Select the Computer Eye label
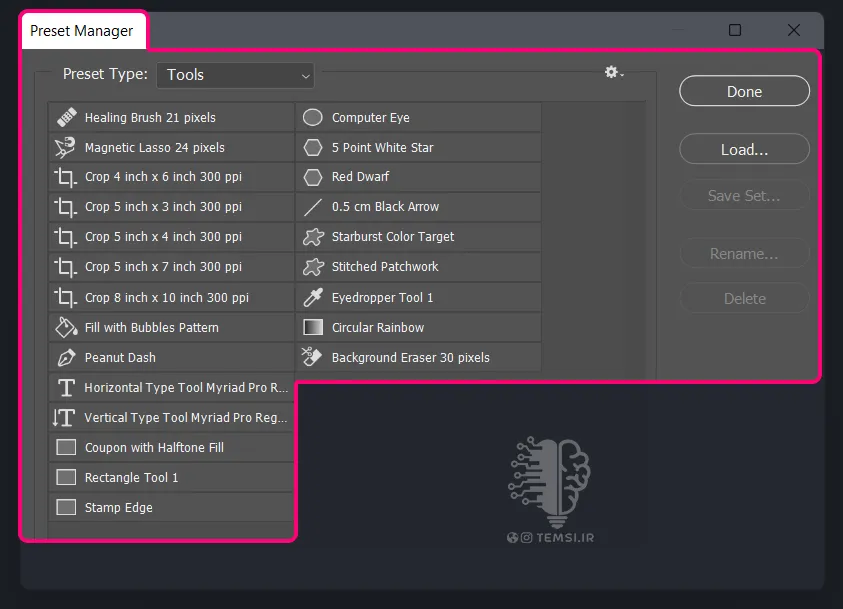 [370, 117]
